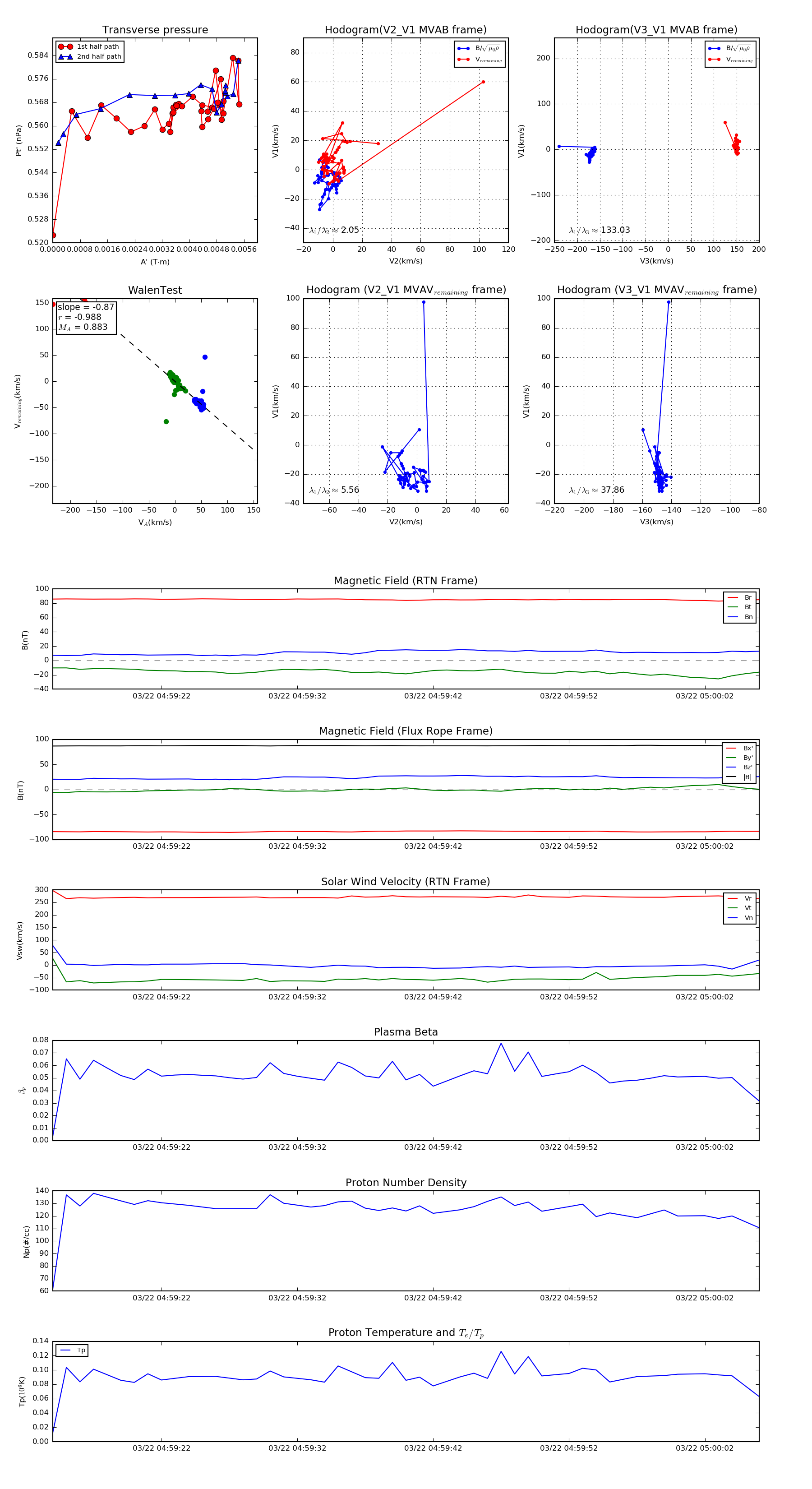Click the Hodogram (V3_V1 MVAV remaining frame) title
The image size is (812, 1489).
click(656, 290)
